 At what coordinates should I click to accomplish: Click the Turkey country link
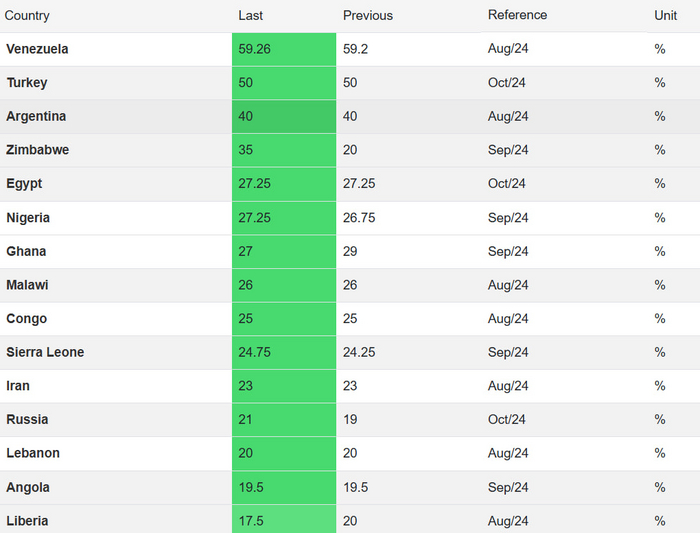27,83
